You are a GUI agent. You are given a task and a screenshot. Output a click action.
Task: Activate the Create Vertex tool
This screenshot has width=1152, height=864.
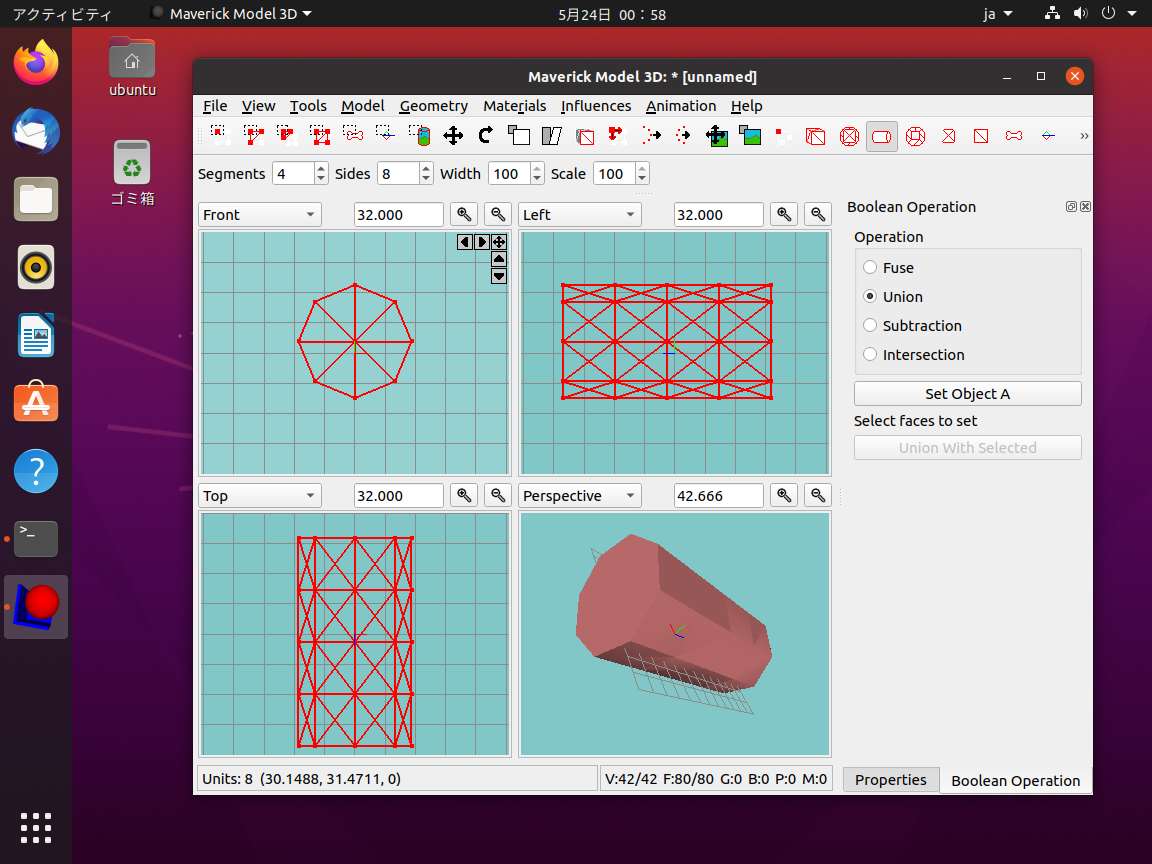tap(783, 135)
